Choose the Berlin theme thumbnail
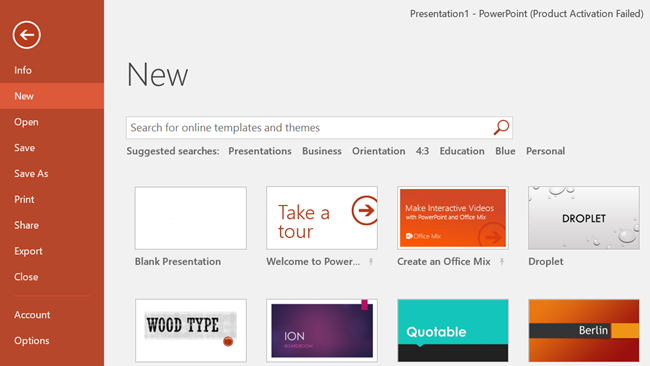This screenshot has height=366, width=650. pyautogui.click(x=584, y=330)
